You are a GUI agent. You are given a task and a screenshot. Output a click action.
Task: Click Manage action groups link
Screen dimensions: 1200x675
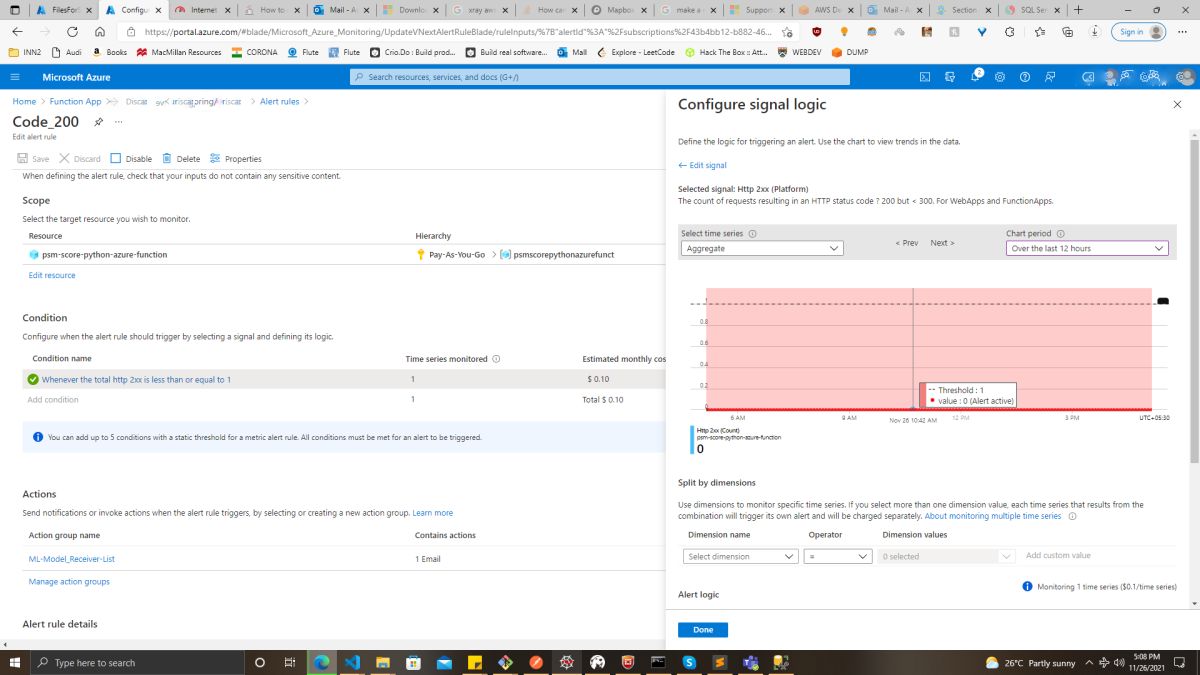click(x=69, y=582)
